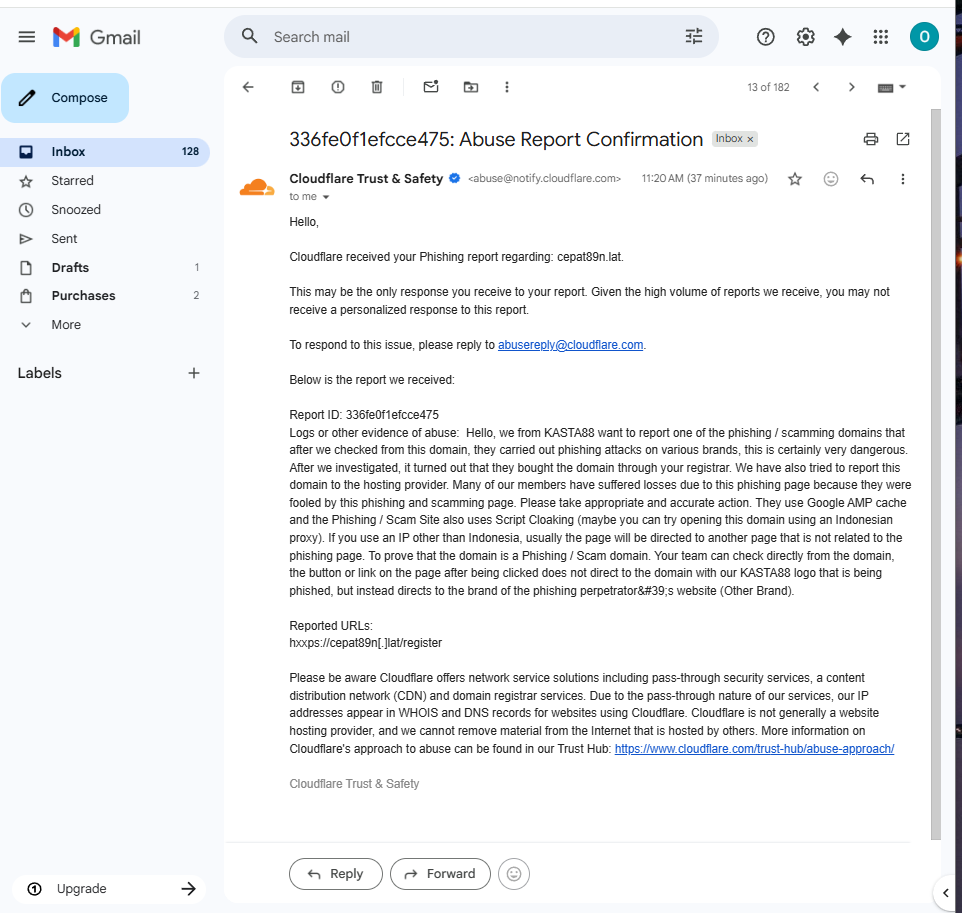This screenshot has width=962, height=913.
Task: Click the Move to folder icon
Action: coord(471,87)
